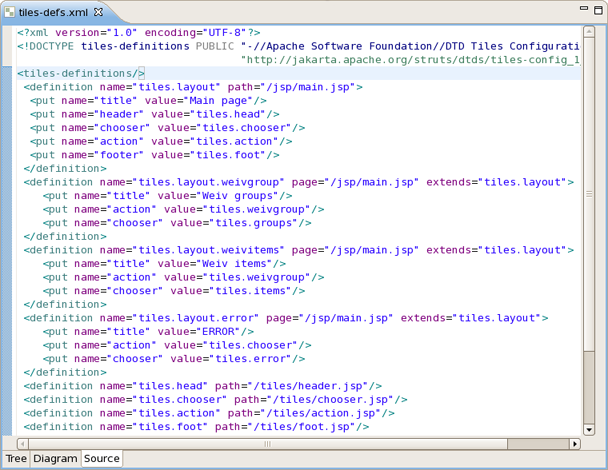Click the definition line with path /tiles/chooser.jsp
608x470 pixels.
coord(216,399)
